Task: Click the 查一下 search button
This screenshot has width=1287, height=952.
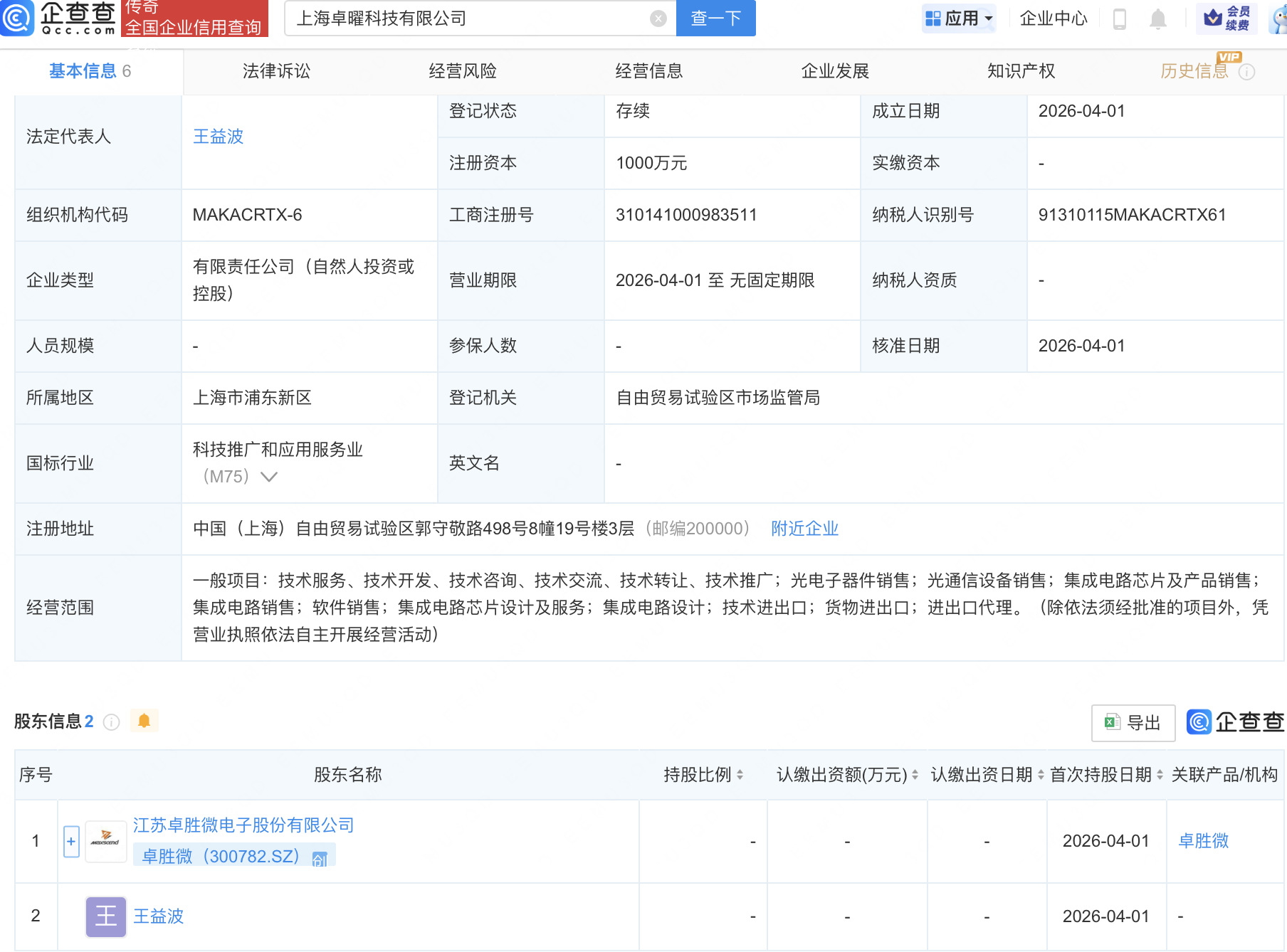Action: tap(715, 18)
